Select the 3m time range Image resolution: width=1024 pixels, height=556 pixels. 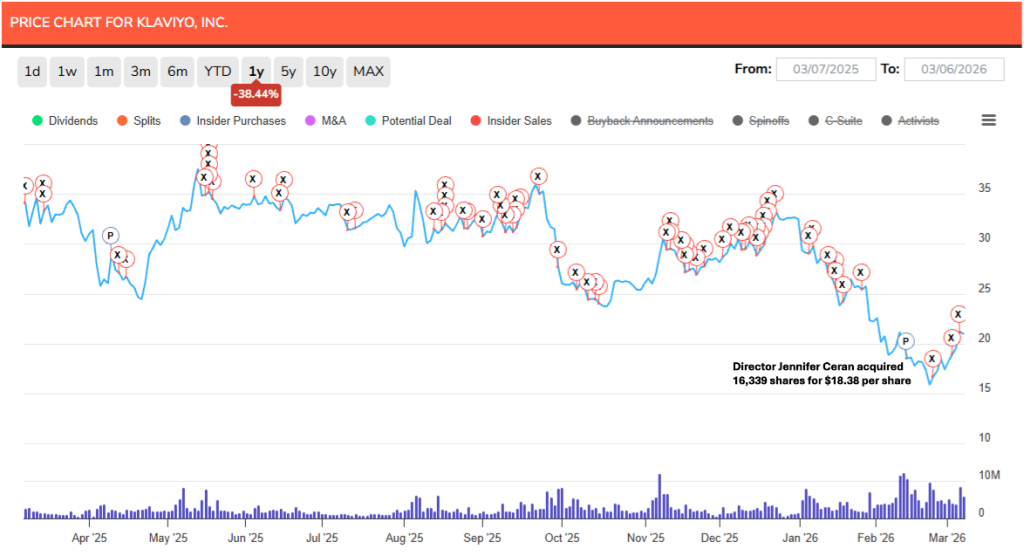click(140, 71)
